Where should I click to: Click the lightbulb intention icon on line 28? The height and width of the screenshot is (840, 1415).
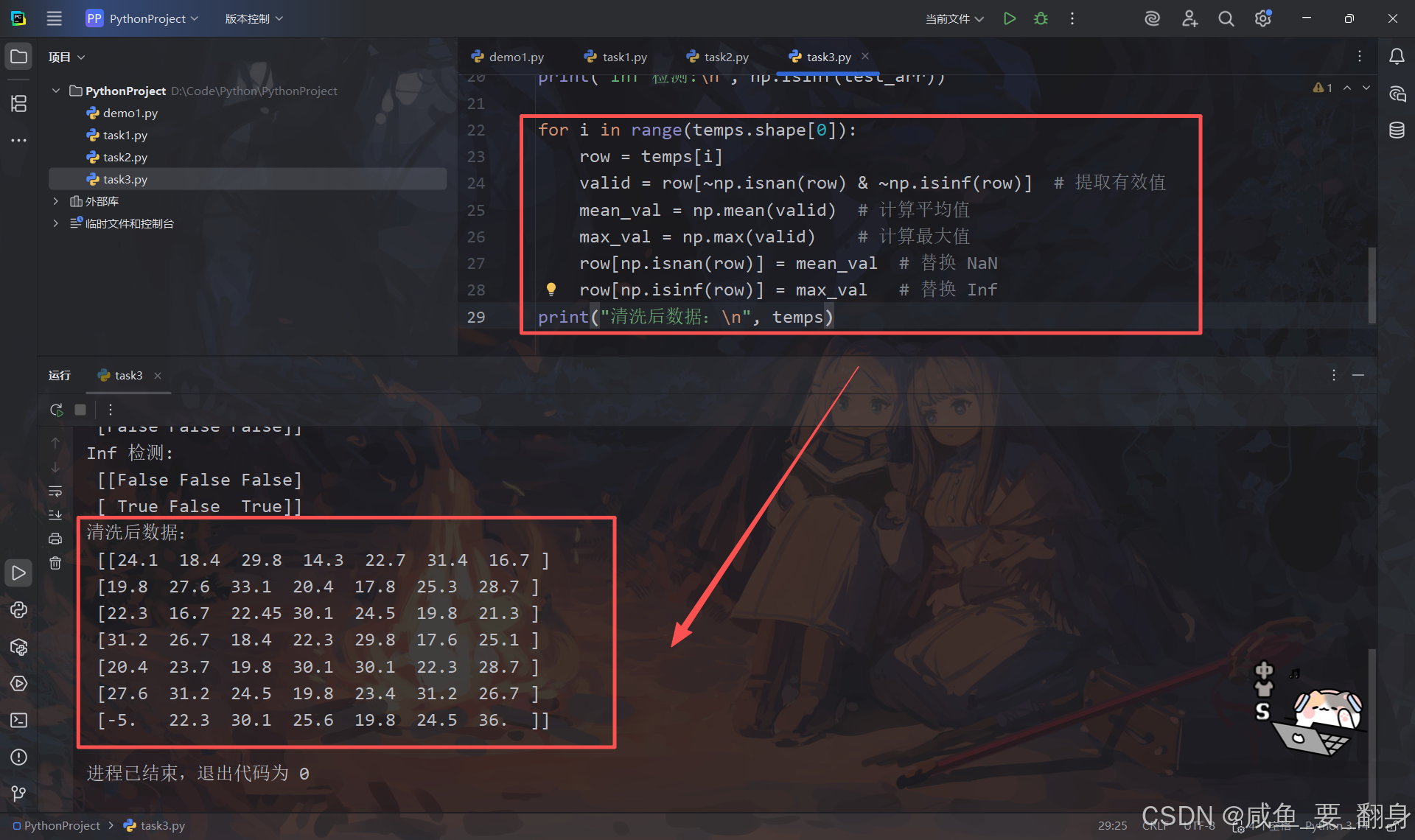tap(551, 289)
